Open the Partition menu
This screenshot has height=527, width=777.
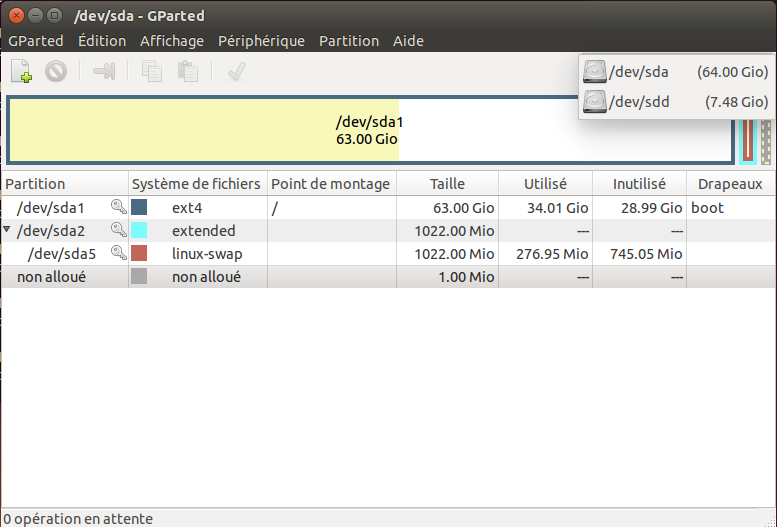pyautogui.click(x=349, y=41)
